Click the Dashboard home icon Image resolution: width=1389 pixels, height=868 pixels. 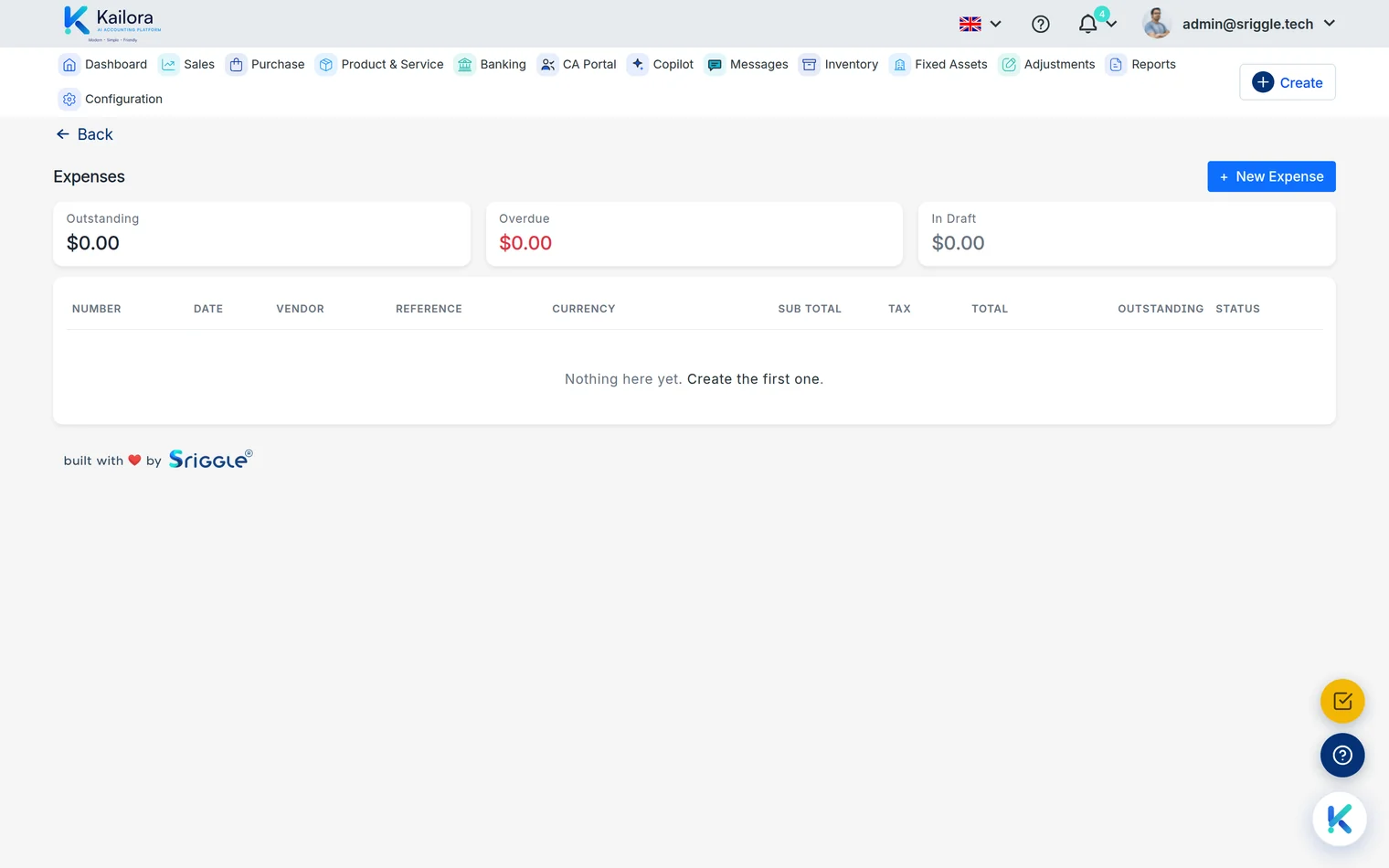(69, 65)
